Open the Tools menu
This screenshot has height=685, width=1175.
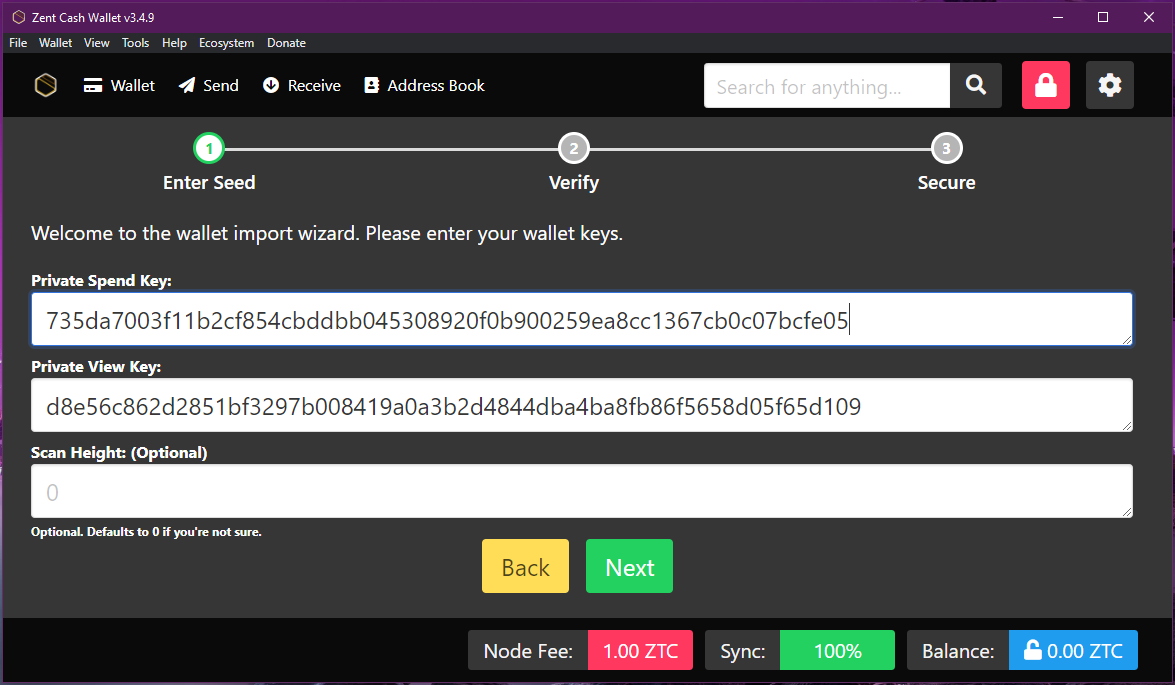136,43
